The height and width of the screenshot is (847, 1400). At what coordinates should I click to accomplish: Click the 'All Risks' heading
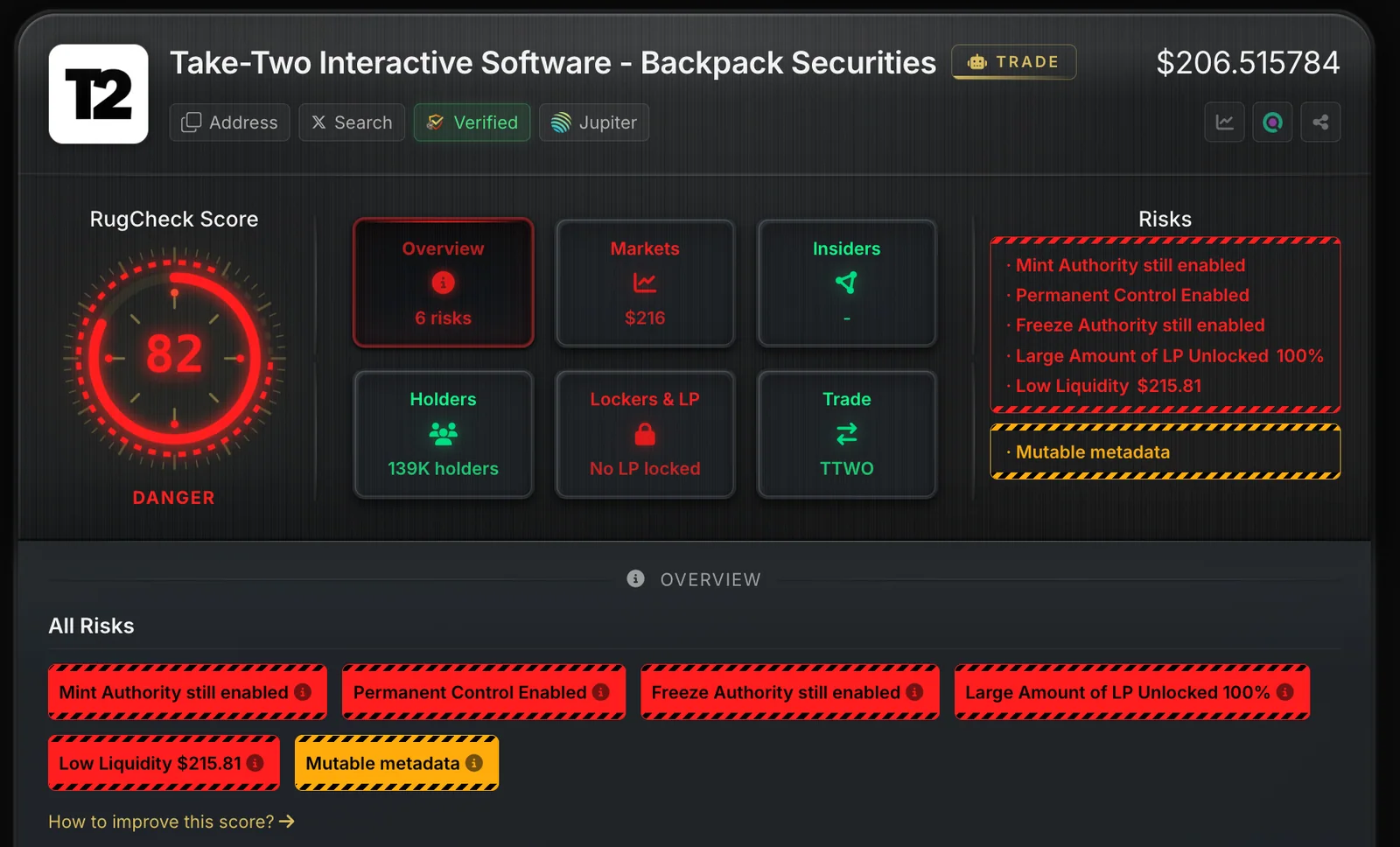click(91, 626)
